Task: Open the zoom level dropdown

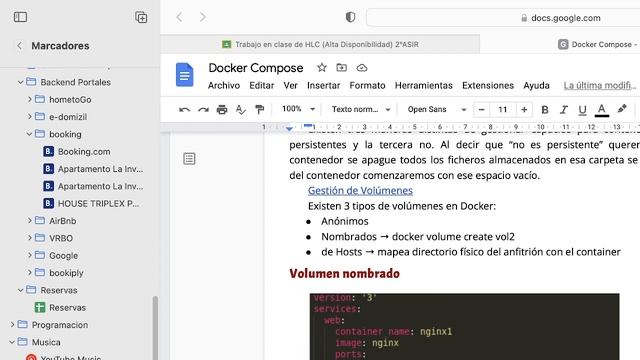Action: click(298, 109)
